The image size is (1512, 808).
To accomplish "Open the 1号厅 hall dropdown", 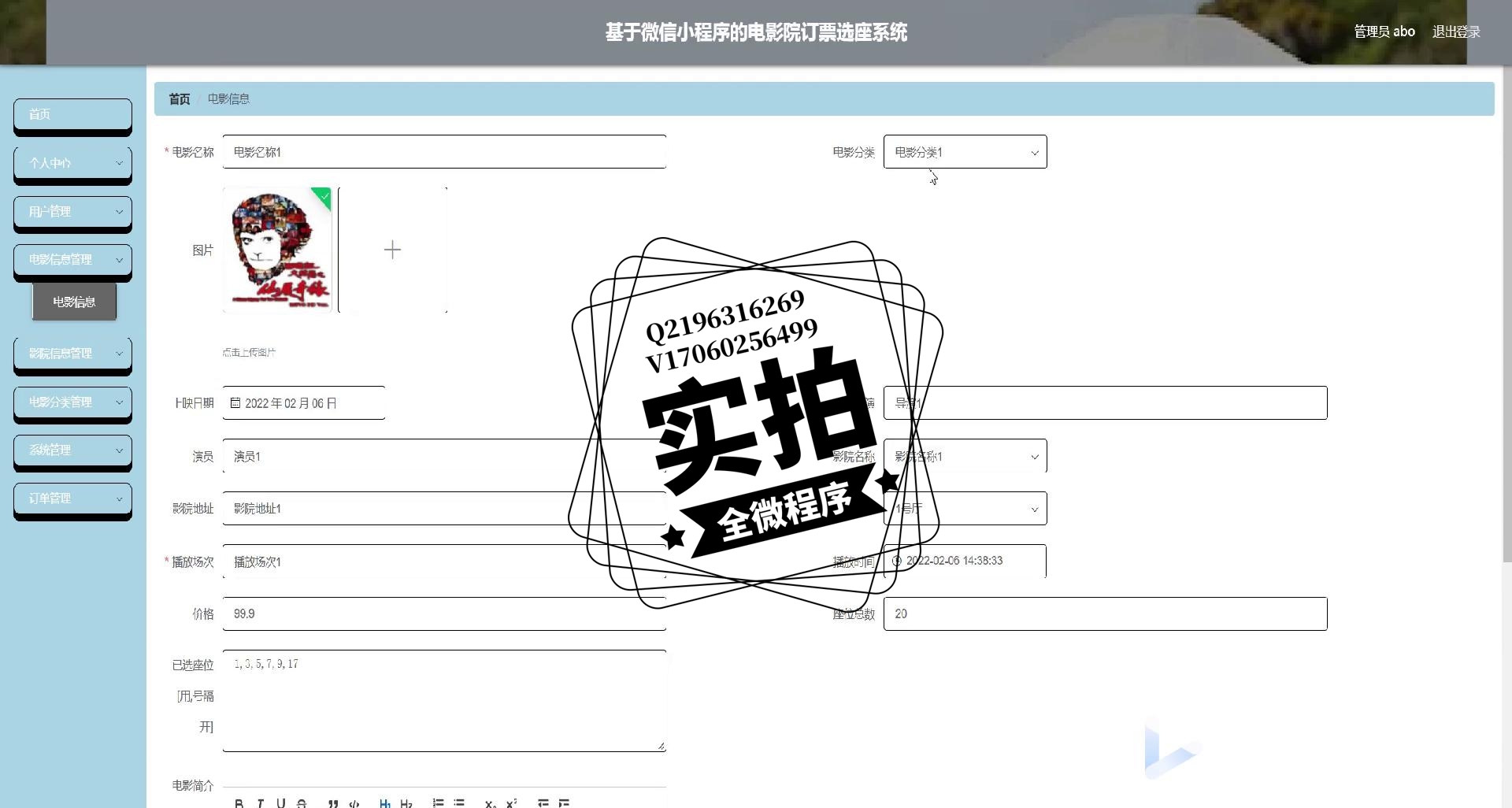I will pyautogui.click(x=965, y=509).
